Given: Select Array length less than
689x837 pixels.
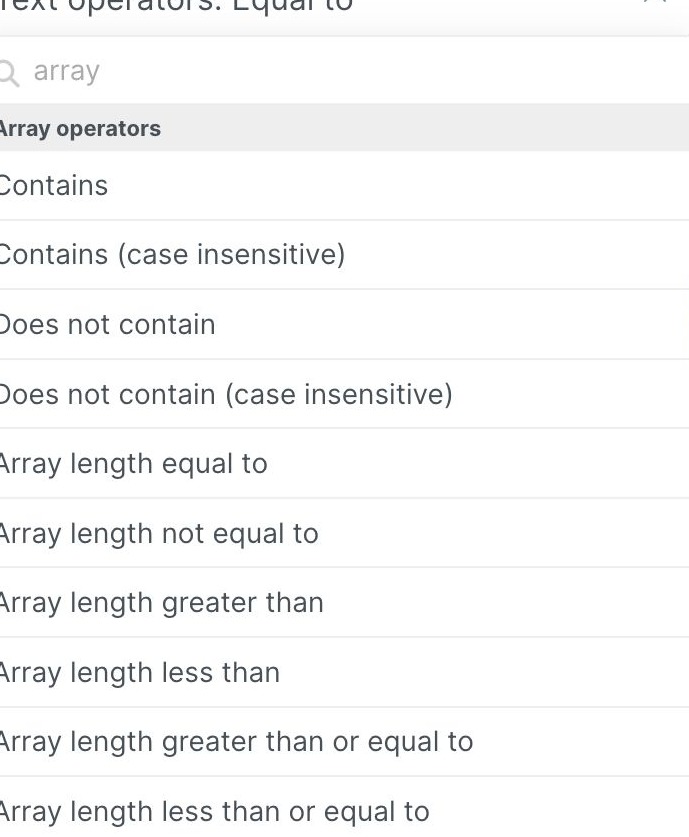Looking at the screenshot, I should click(139, 672).
